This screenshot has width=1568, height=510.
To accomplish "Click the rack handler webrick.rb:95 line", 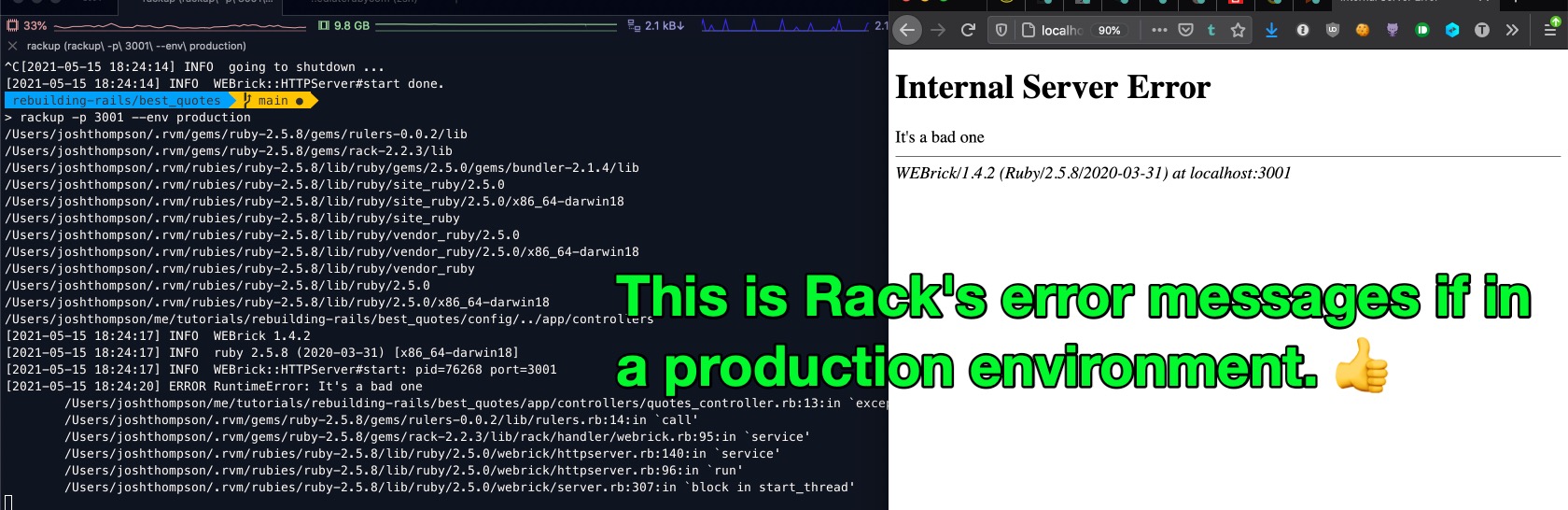I will coord(437,437).
